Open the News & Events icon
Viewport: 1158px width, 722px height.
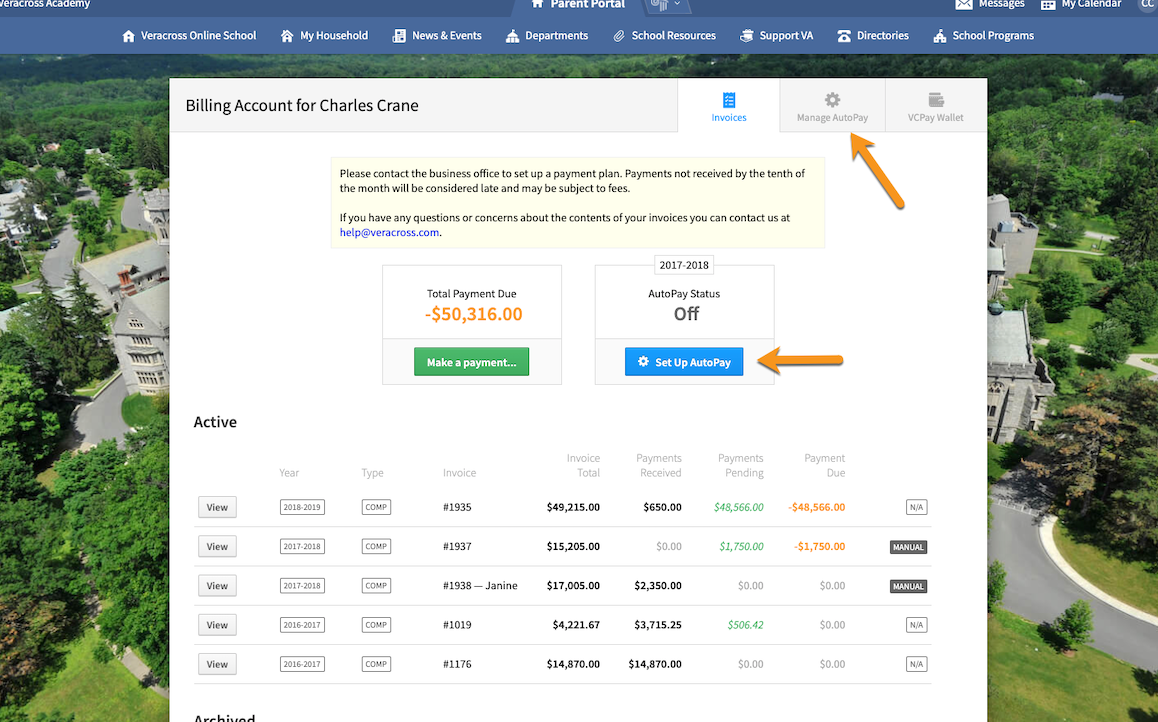tap(399, 35)
